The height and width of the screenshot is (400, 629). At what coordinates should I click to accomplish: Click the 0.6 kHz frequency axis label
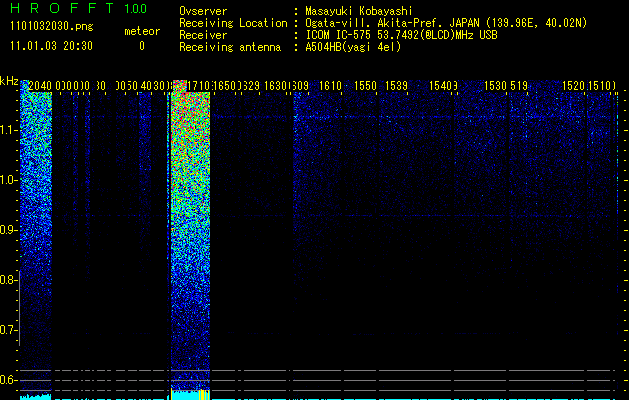click(x=9, y=380)
